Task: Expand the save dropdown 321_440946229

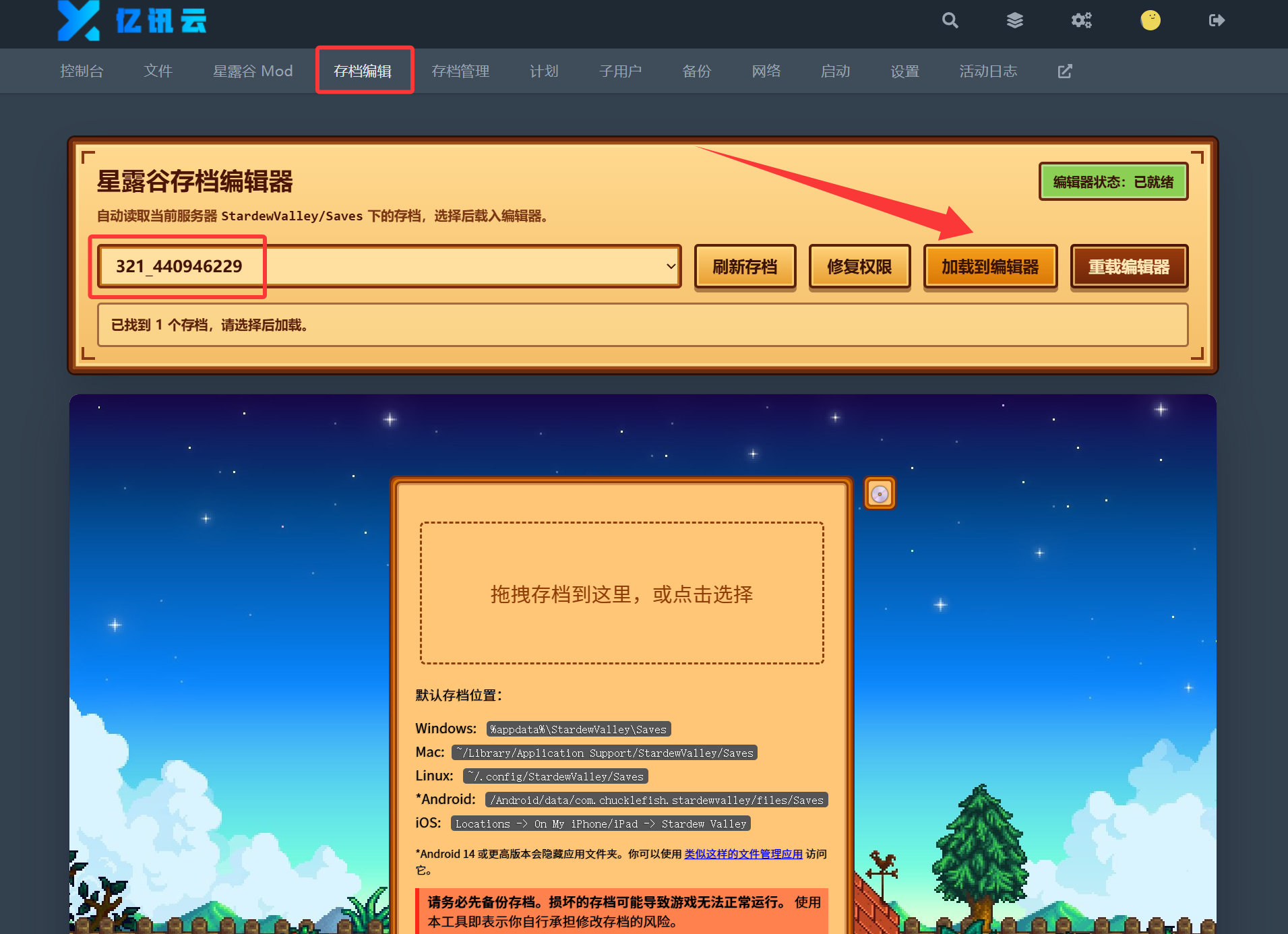Action: pyautogui.click(x=390, y=266)
